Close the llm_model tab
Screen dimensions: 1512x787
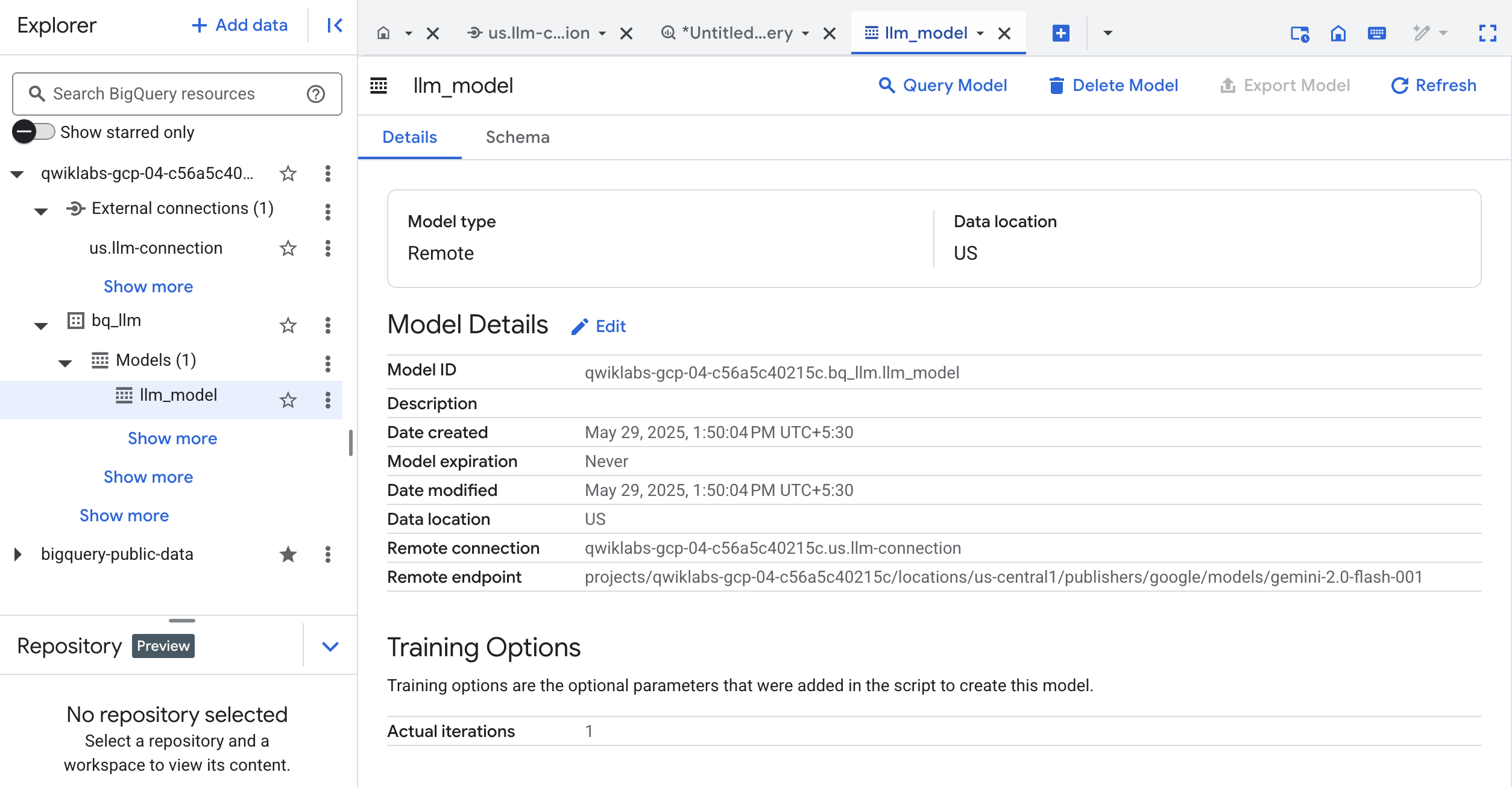coord(1004,34)
